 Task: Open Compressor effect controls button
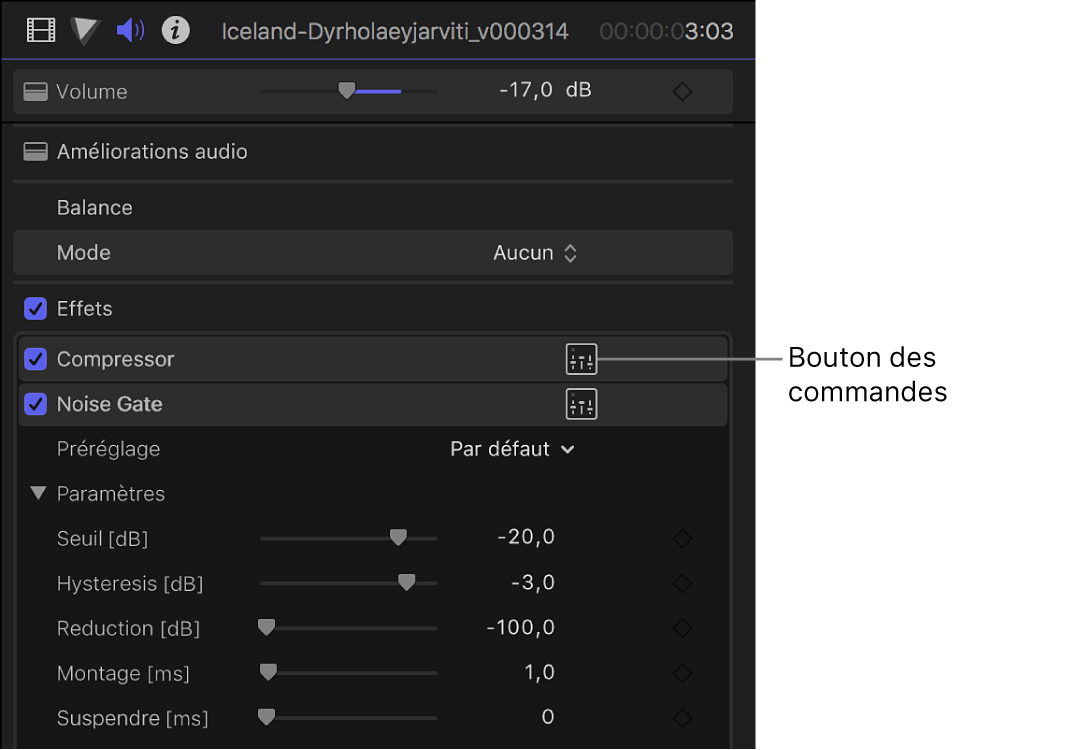tap(581, 359)
